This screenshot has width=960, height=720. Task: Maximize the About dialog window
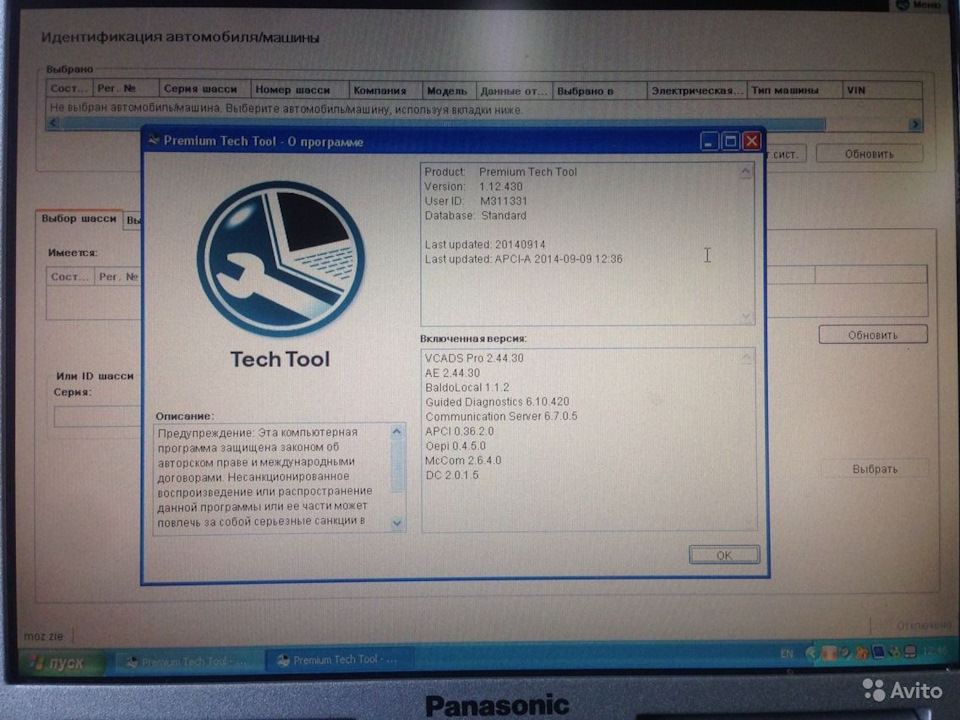coord(730,142)
